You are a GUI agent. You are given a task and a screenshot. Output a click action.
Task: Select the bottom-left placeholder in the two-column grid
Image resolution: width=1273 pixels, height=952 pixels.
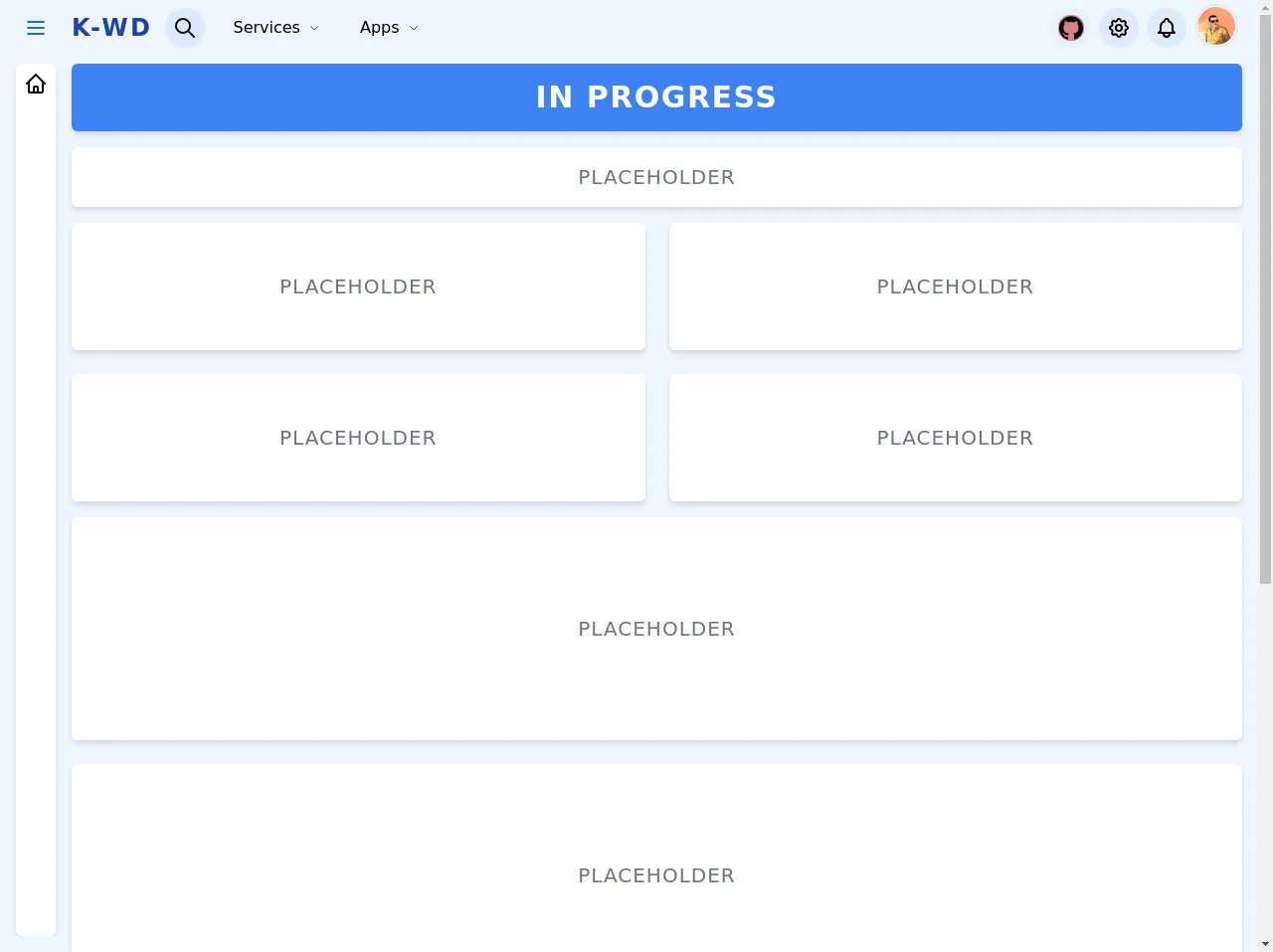pyautogui.click(x=358, y=438)
